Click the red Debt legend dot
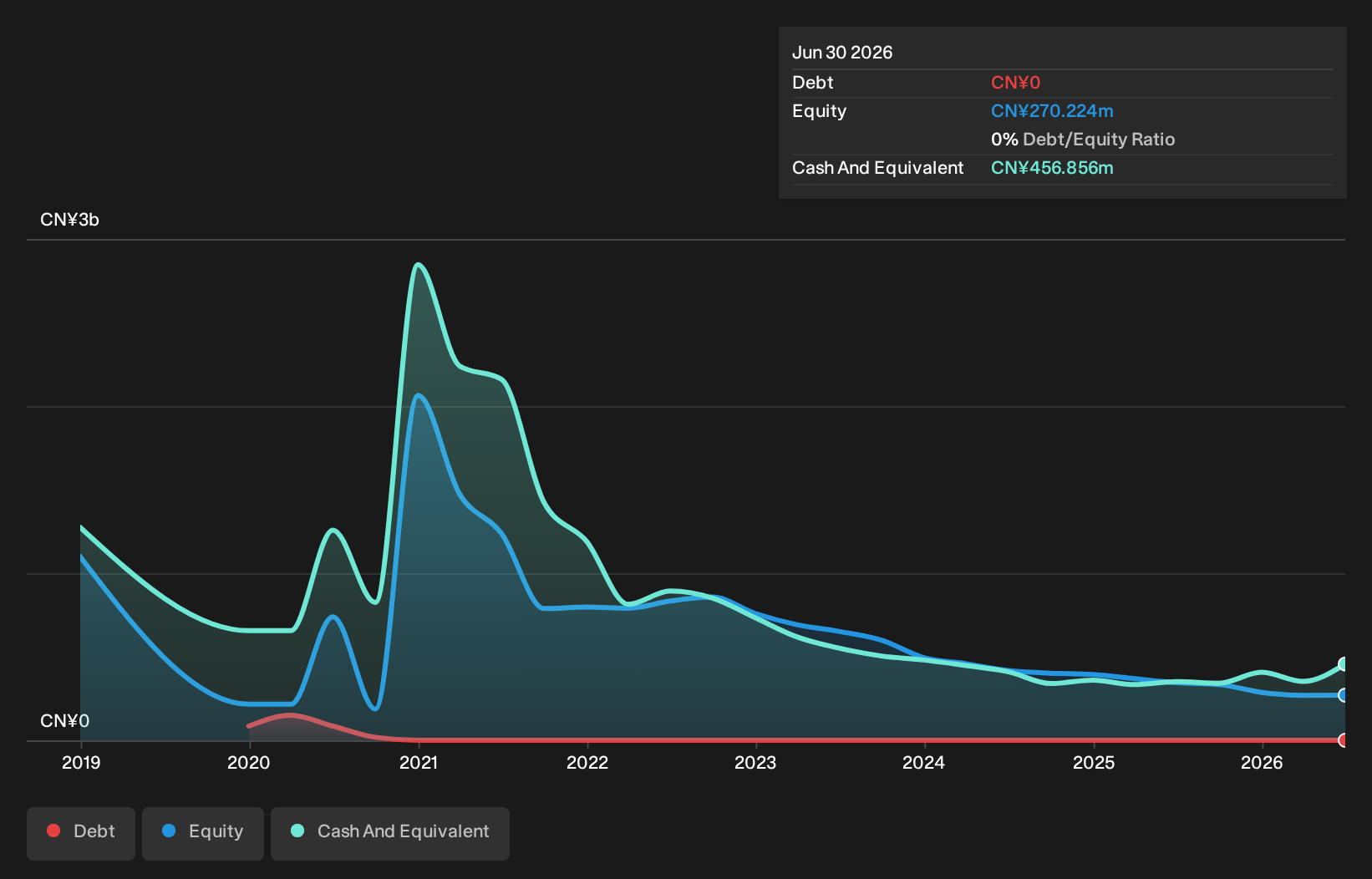Viewport: 1372px width, 879px height. click(53, 831)
